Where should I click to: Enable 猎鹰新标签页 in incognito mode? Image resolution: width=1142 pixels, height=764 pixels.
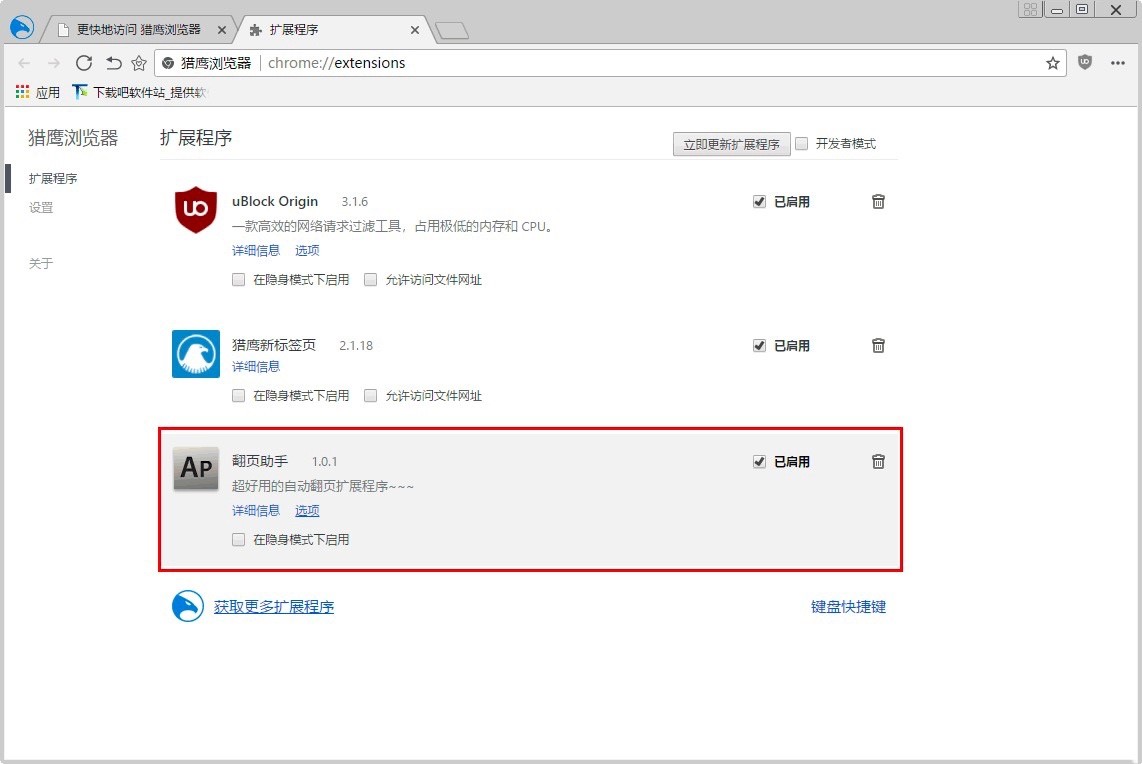[238, 395]
